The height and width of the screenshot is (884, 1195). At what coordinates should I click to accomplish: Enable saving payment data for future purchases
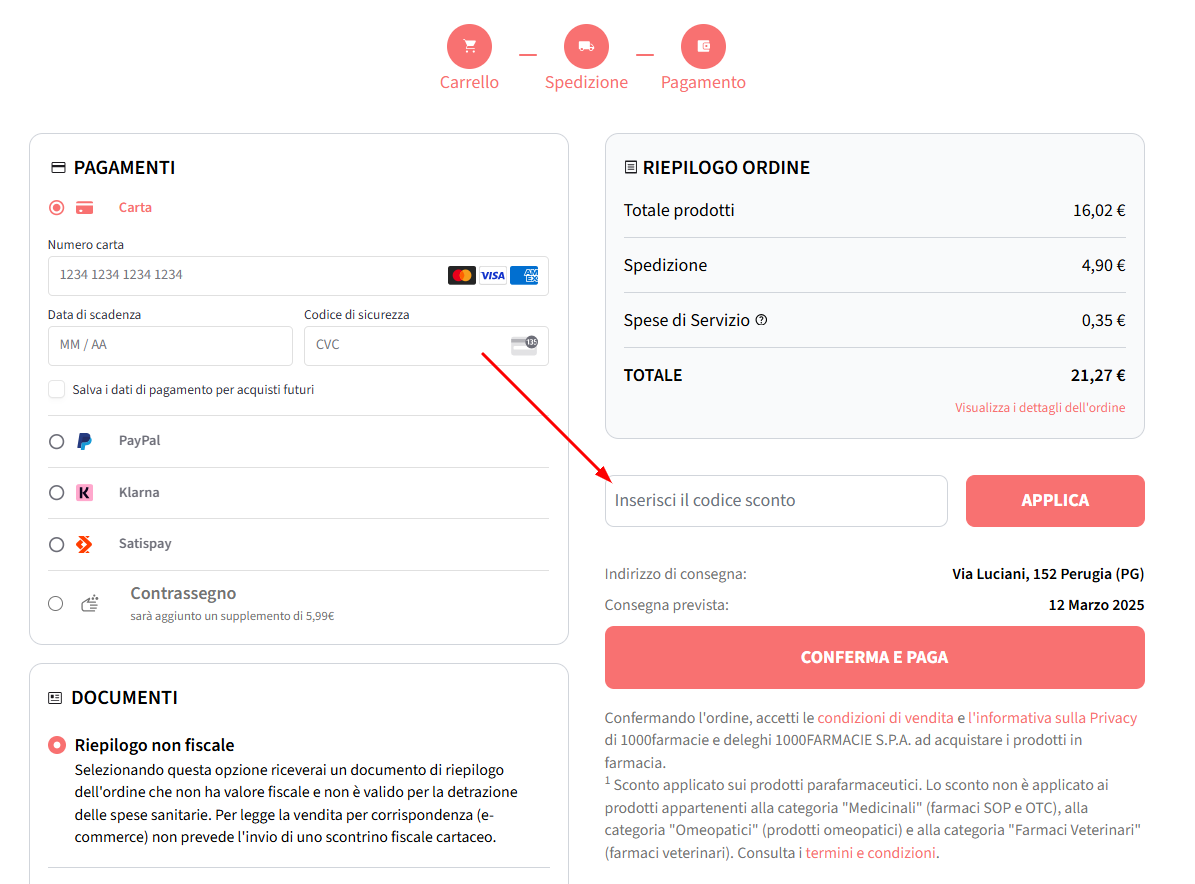57,389
